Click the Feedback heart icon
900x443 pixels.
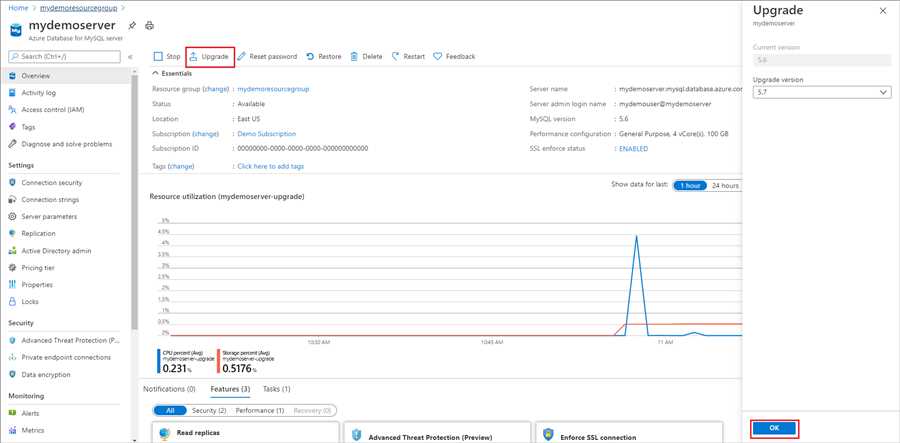click(x=437, y=56)
